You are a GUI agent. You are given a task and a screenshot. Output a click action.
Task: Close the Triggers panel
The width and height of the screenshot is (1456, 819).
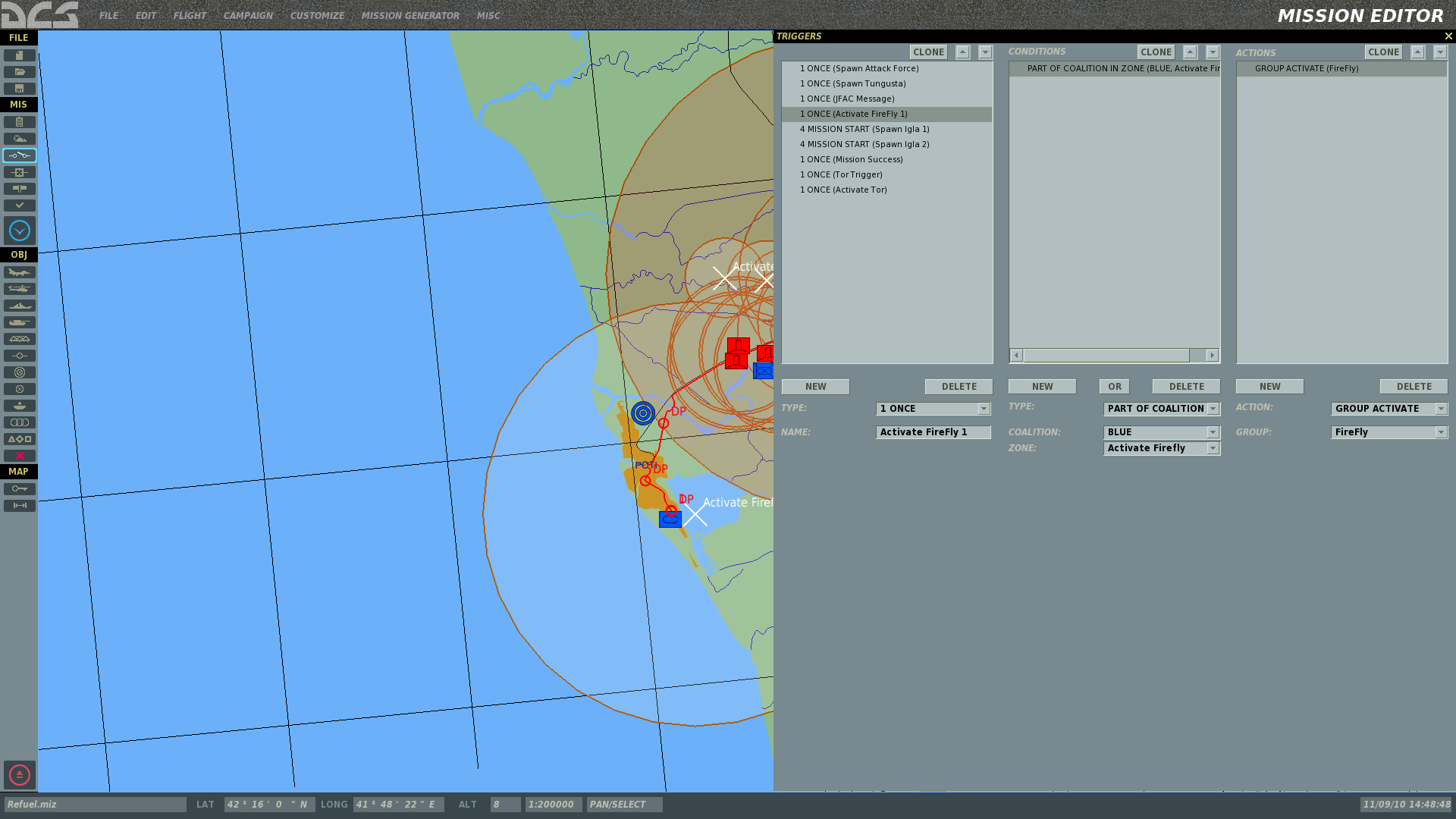point(1448,36)
